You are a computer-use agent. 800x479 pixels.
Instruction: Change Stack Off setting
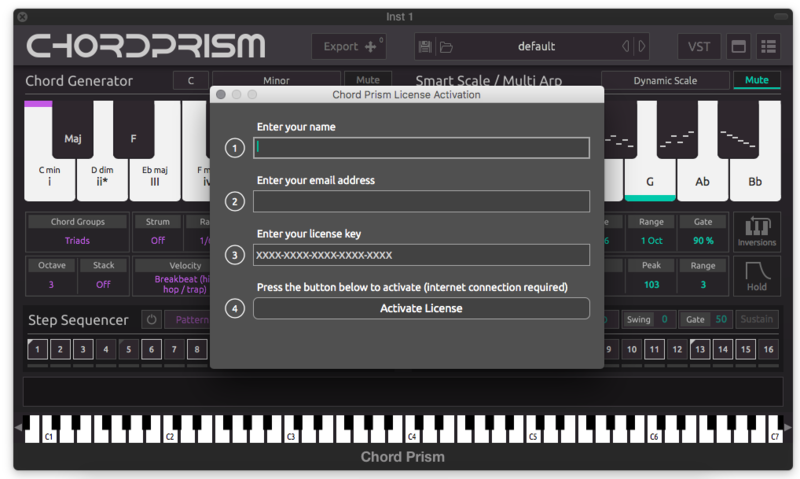tap(104, 284)
